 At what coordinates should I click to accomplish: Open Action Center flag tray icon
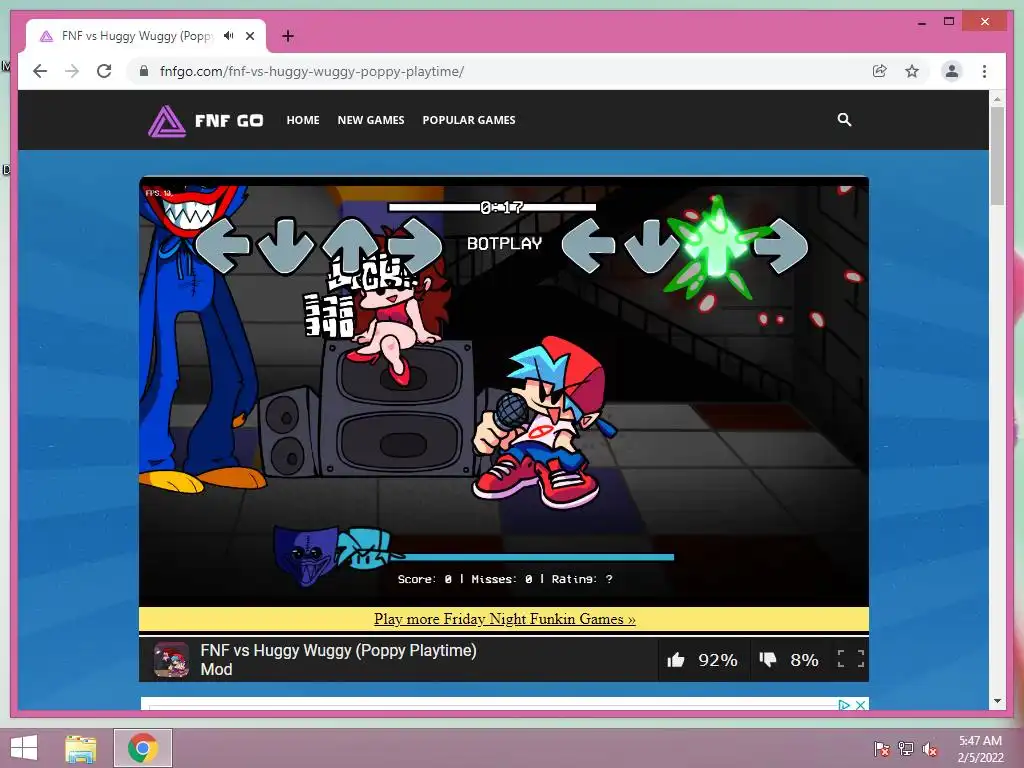pos(882,749)
